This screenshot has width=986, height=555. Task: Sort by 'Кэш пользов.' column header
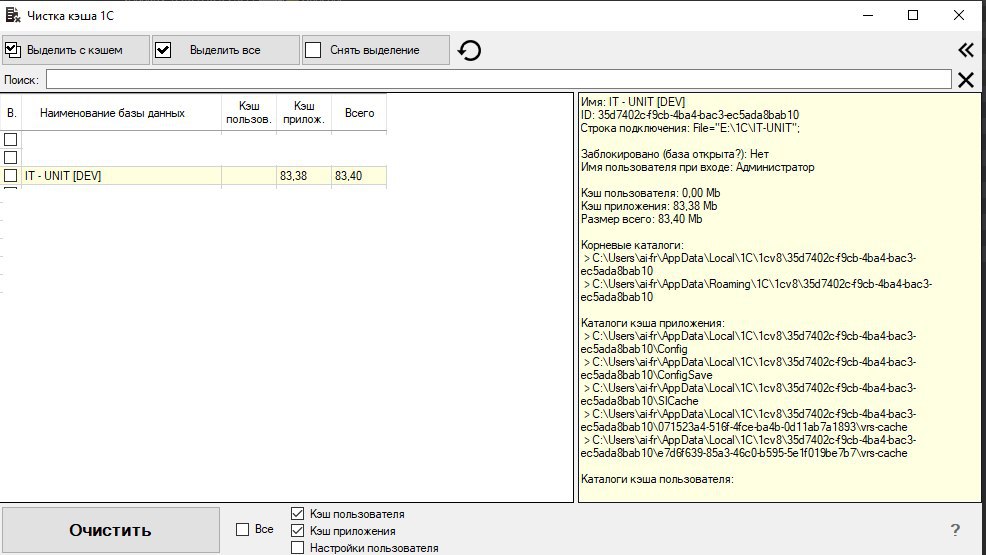coord(249,113)
